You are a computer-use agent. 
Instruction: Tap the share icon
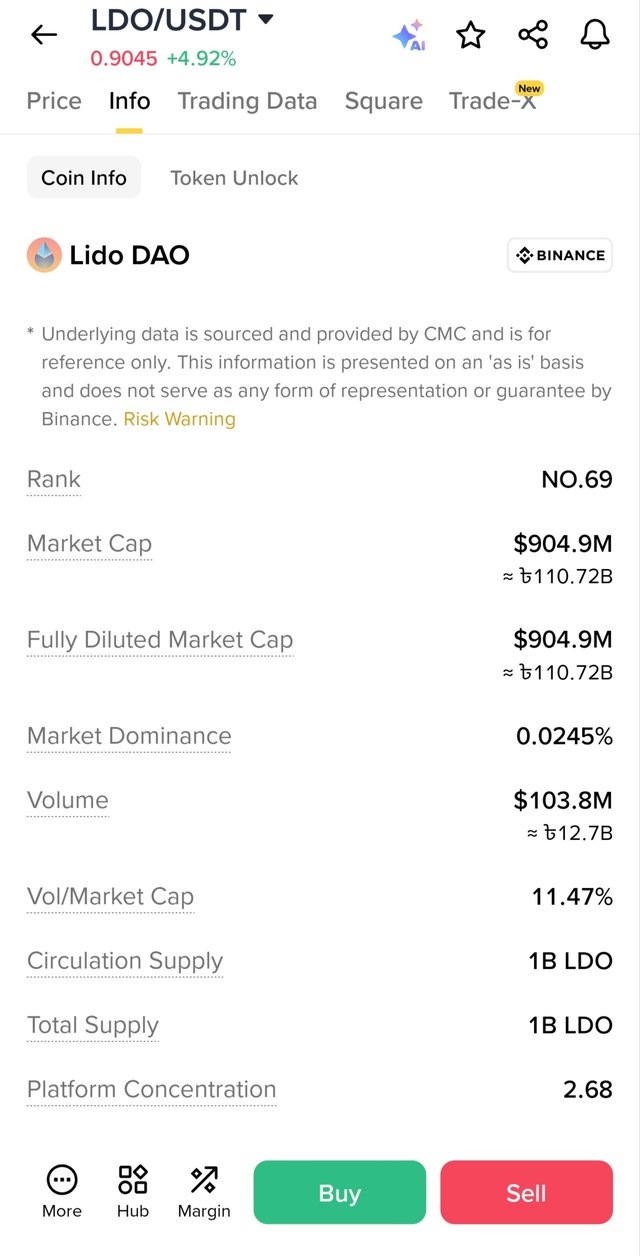(533, 36)
